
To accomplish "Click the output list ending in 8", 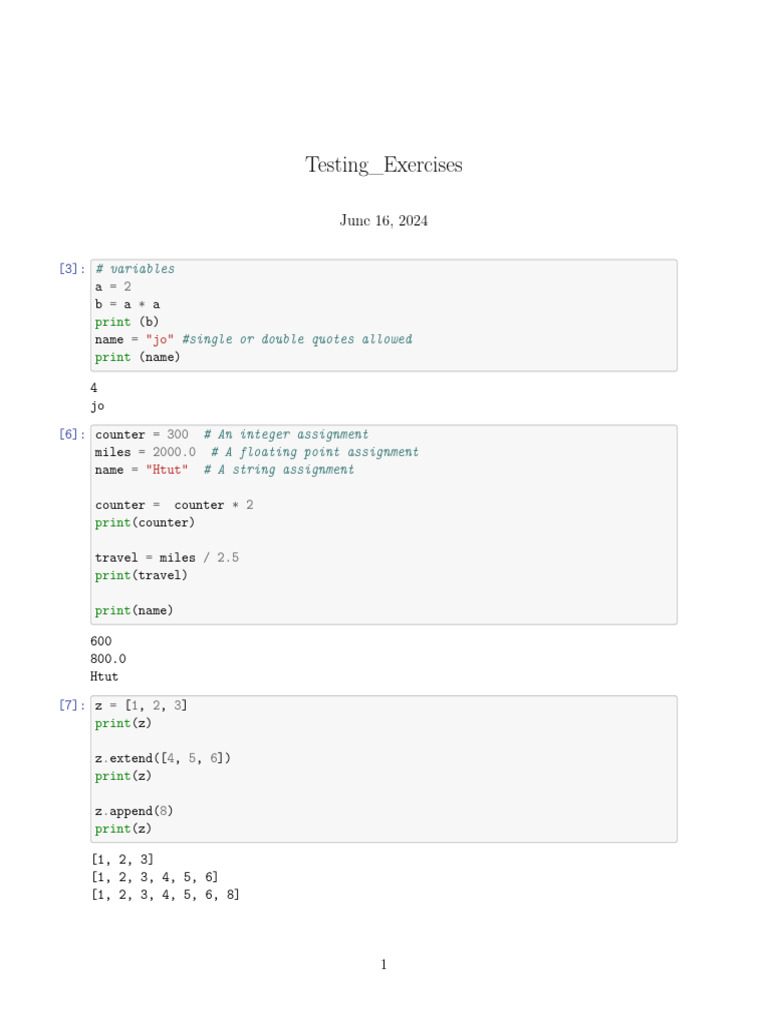I will point(165,895).
